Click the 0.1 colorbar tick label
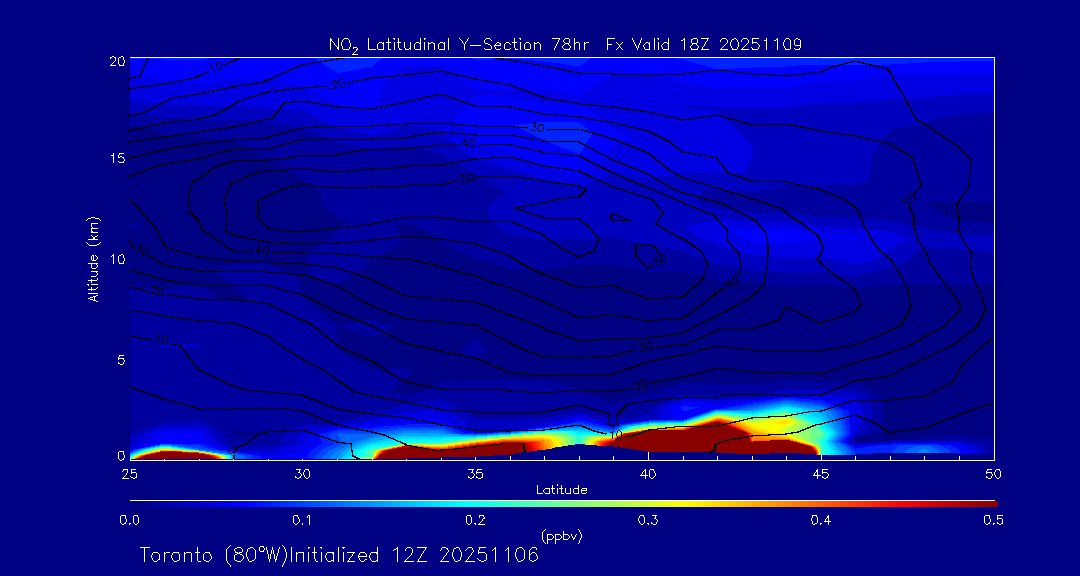 [x=302, y=520]
